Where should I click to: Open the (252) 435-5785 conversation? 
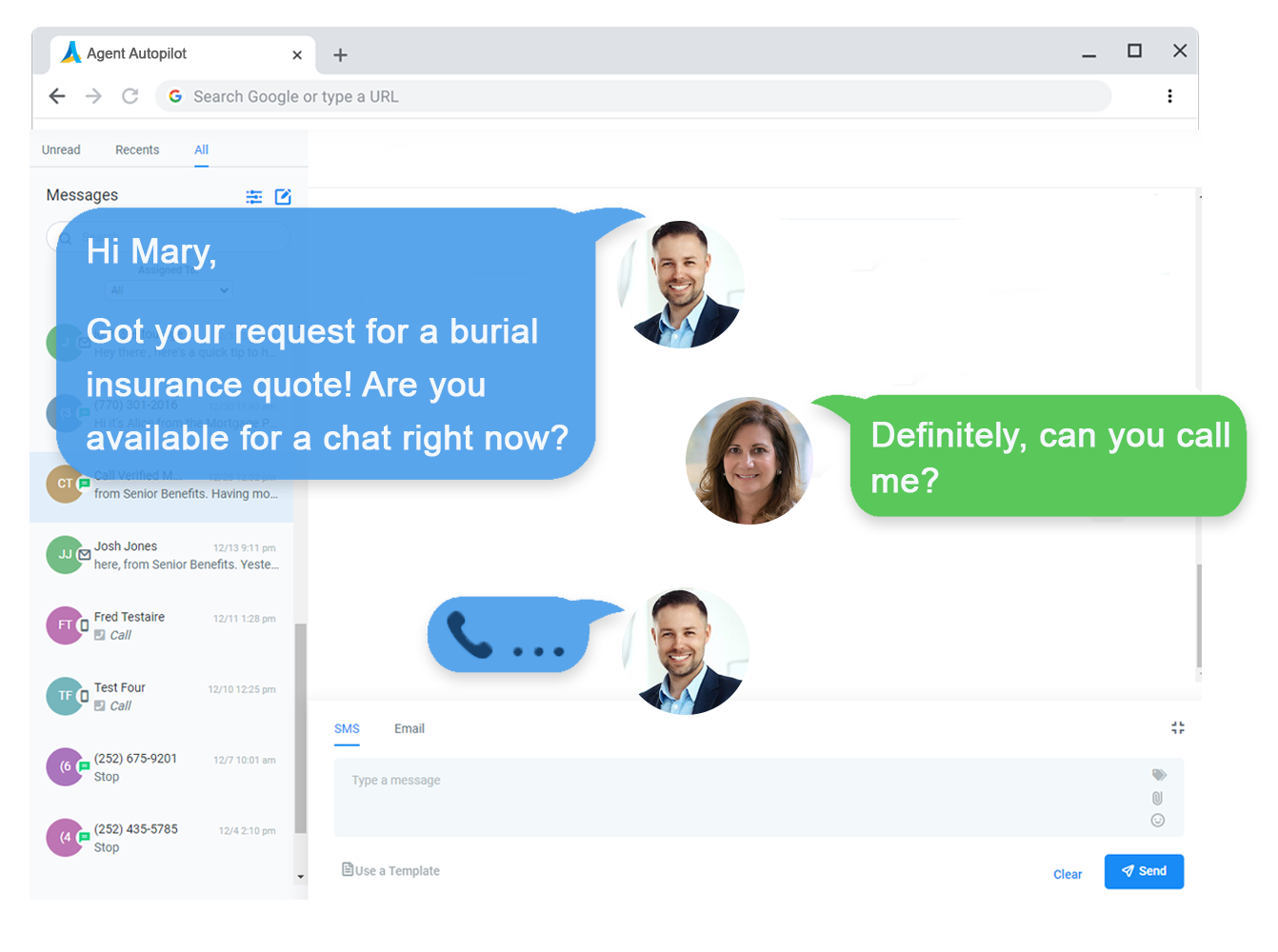[162, 838]
